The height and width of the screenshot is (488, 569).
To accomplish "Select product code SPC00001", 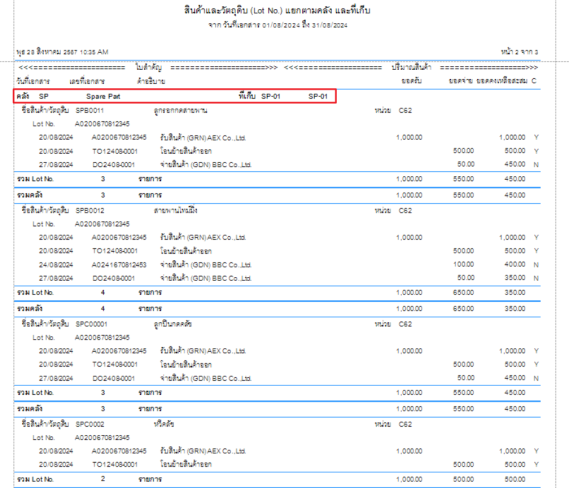I will 91,324.
